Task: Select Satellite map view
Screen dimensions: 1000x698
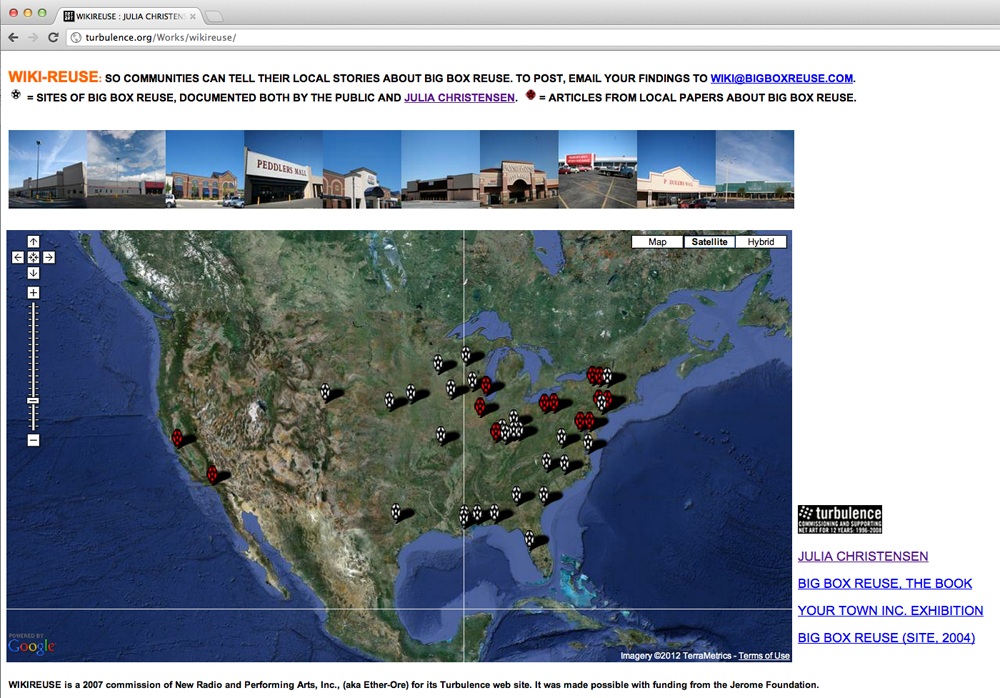Action: 709,242
